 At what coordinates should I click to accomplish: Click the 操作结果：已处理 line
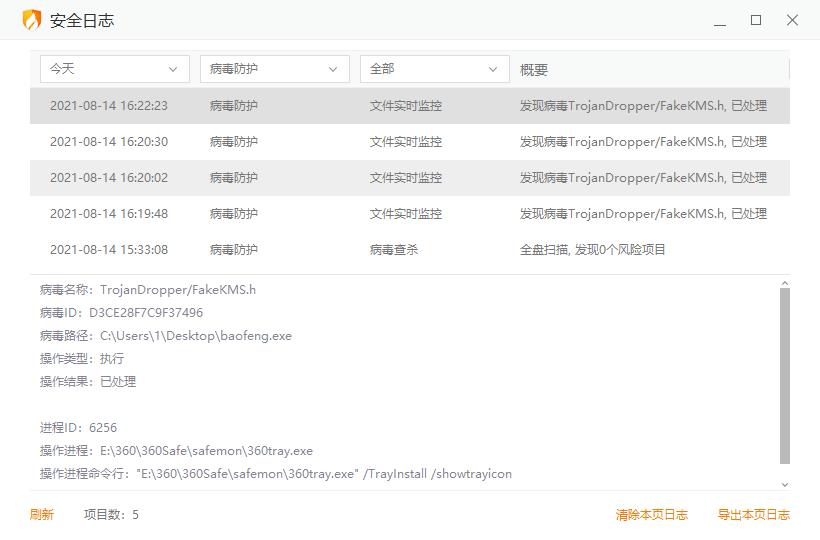pos(88,382)
